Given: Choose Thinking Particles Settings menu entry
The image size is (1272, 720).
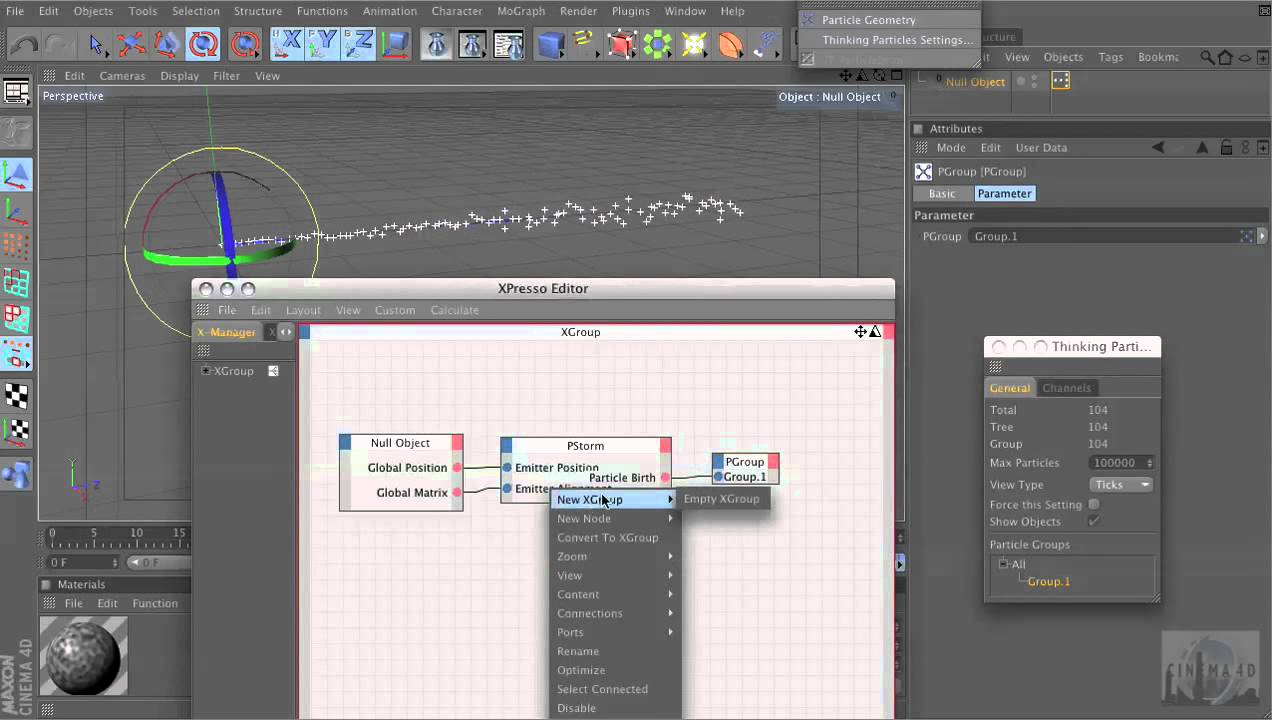Looking at the screenshot, I should point(897,40).
